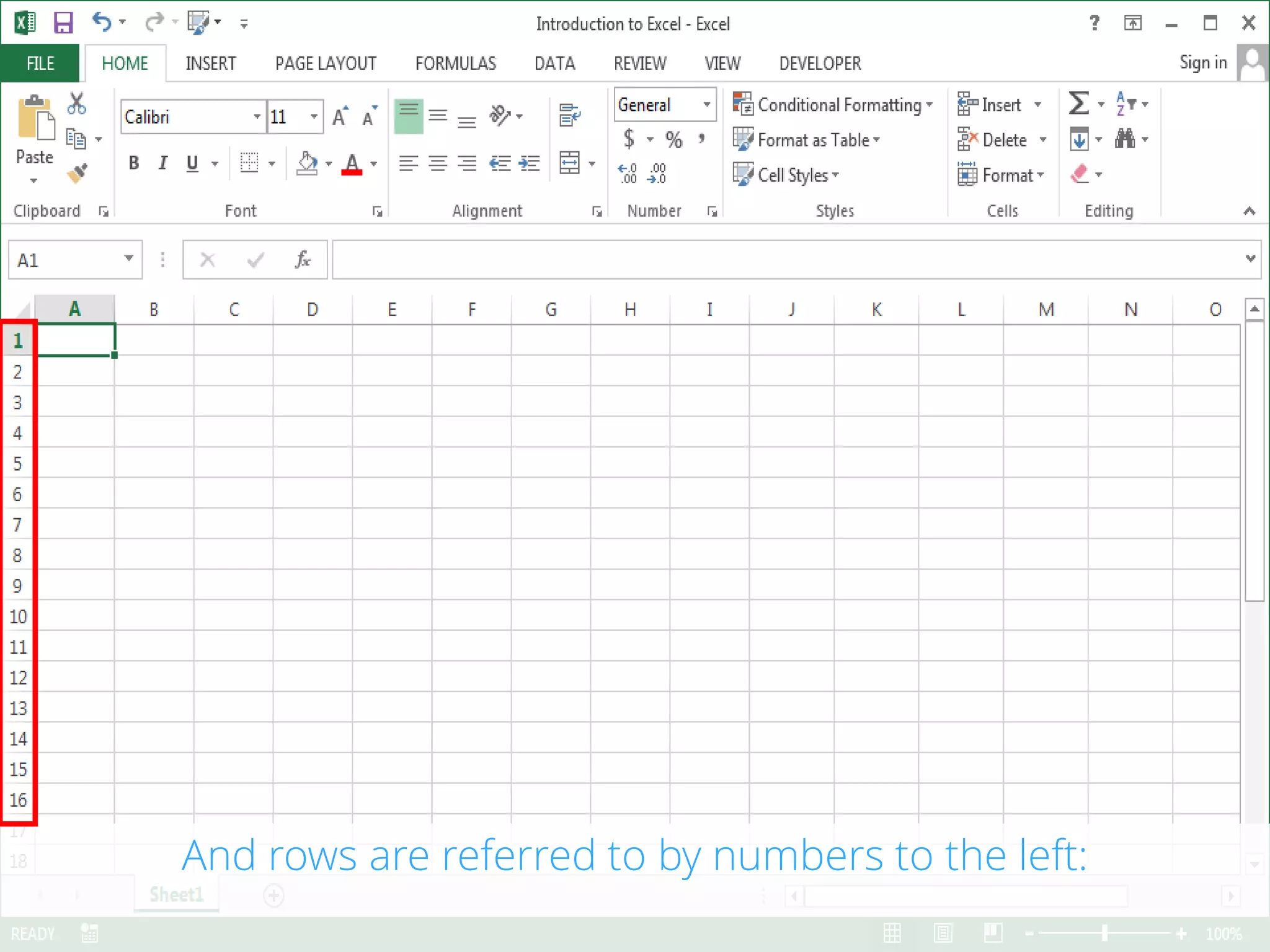Align text to the left
This screenshot has width=1270, height=952.
[x=408, y=164]
